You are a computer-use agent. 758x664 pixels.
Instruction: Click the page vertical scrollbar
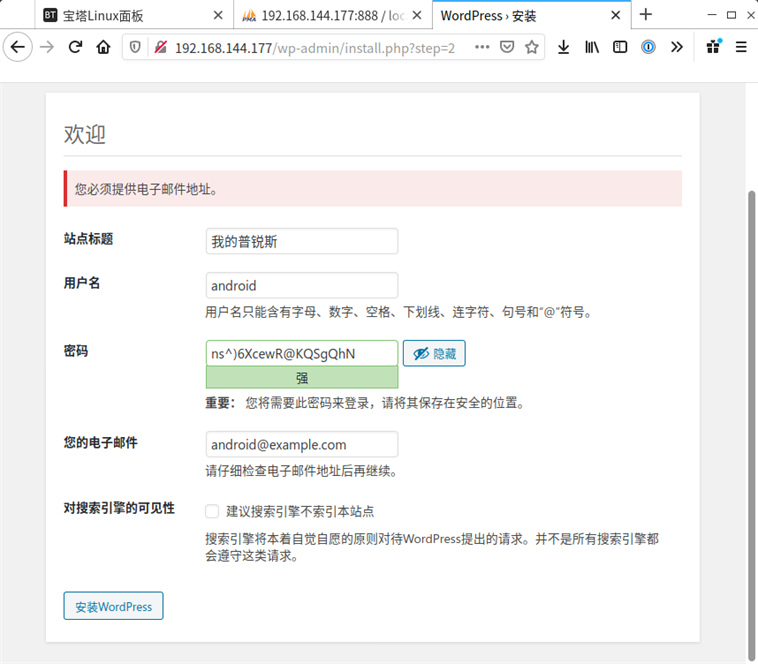click(x=752, y=425)
